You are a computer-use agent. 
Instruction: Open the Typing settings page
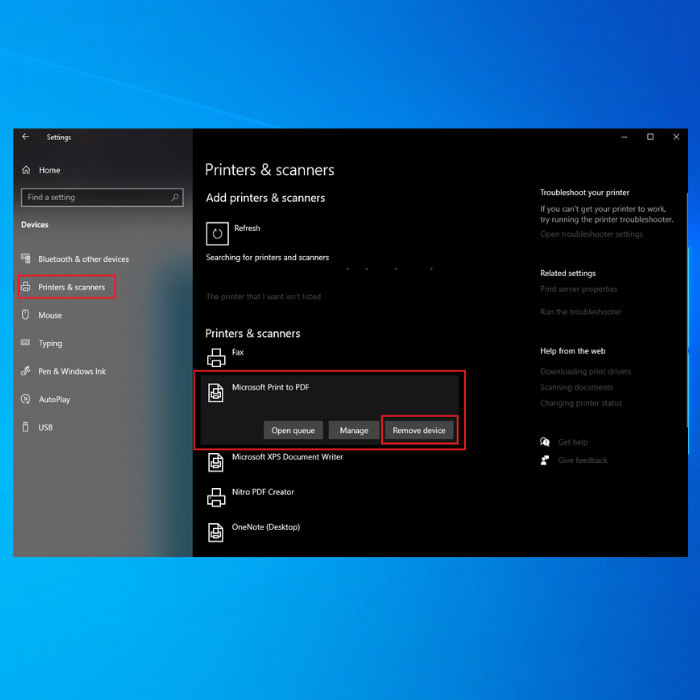(50, 343)
